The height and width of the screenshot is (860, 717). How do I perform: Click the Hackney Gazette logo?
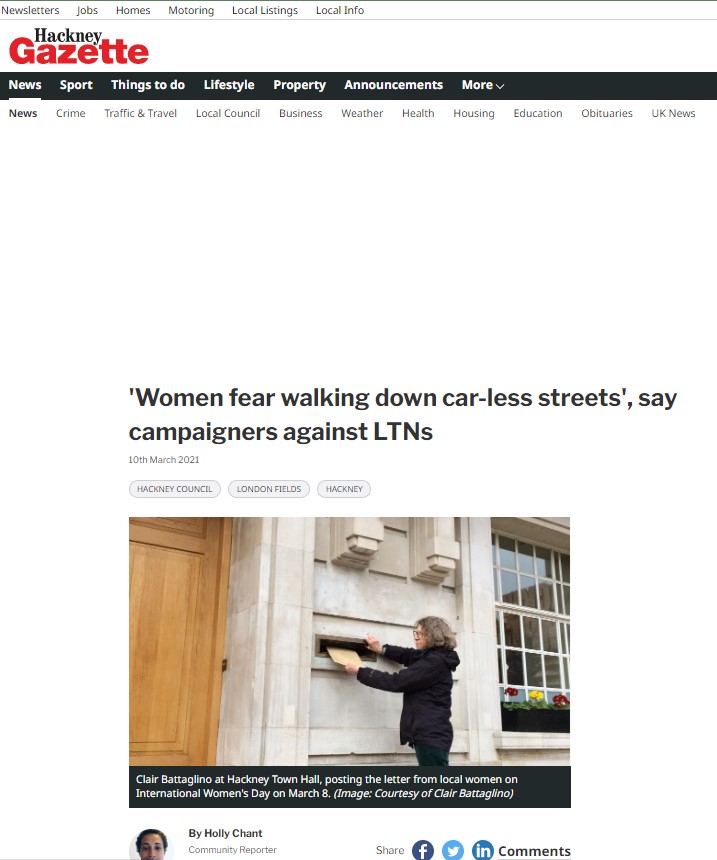point(79,47)
